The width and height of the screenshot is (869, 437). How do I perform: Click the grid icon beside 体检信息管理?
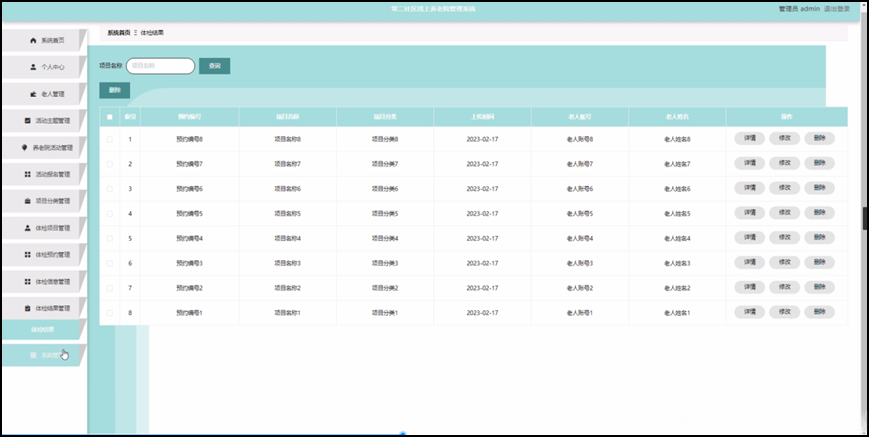tap(28, 281)
